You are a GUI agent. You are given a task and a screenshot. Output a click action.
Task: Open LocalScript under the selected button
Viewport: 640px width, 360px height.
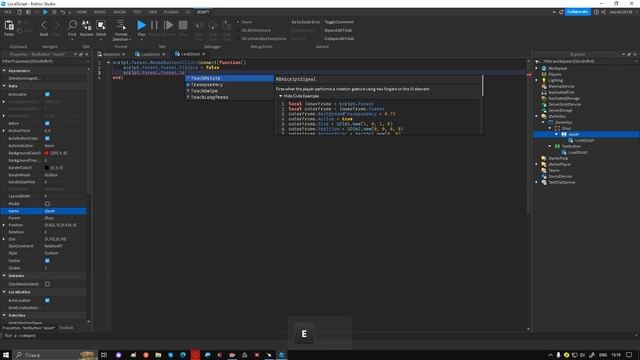(584, 140)
